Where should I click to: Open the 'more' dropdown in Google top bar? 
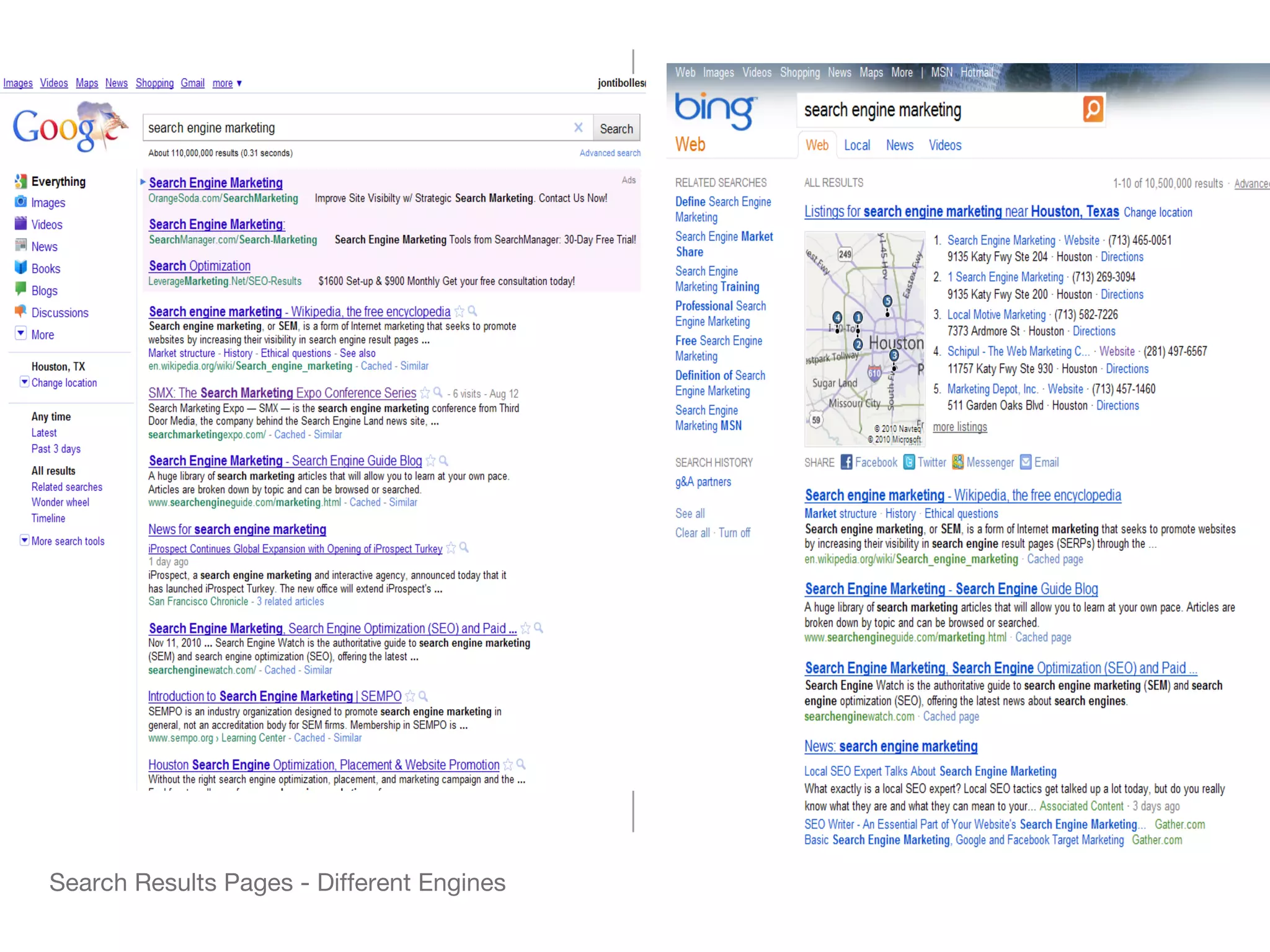pos(227,83)
